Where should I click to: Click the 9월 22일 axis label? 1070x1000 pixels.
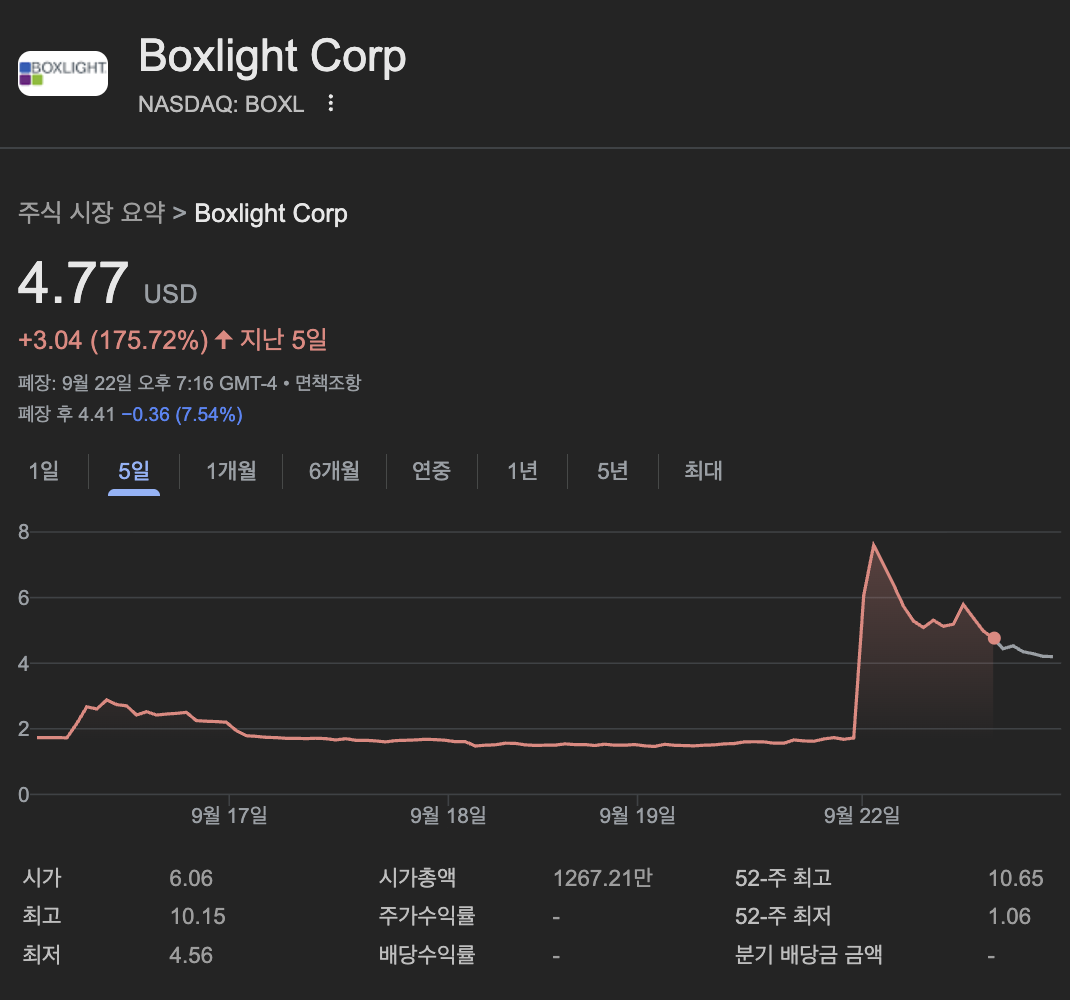(862, 815)
